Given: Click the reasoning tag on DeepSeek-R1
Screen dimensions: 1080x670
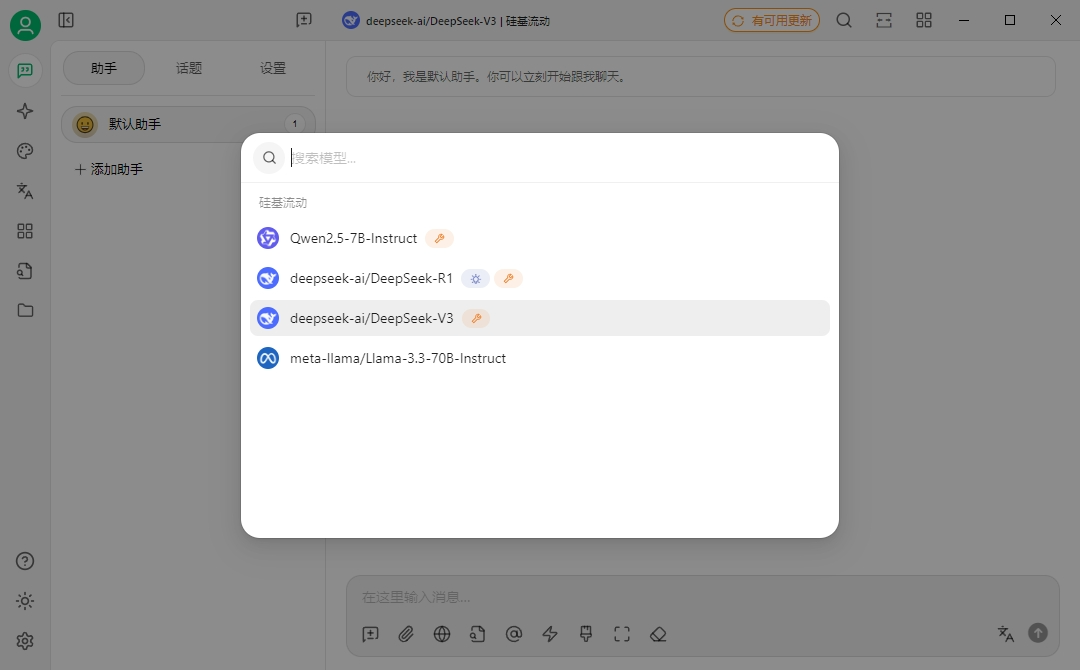Looking at the screenshot, I should [475, 278].
